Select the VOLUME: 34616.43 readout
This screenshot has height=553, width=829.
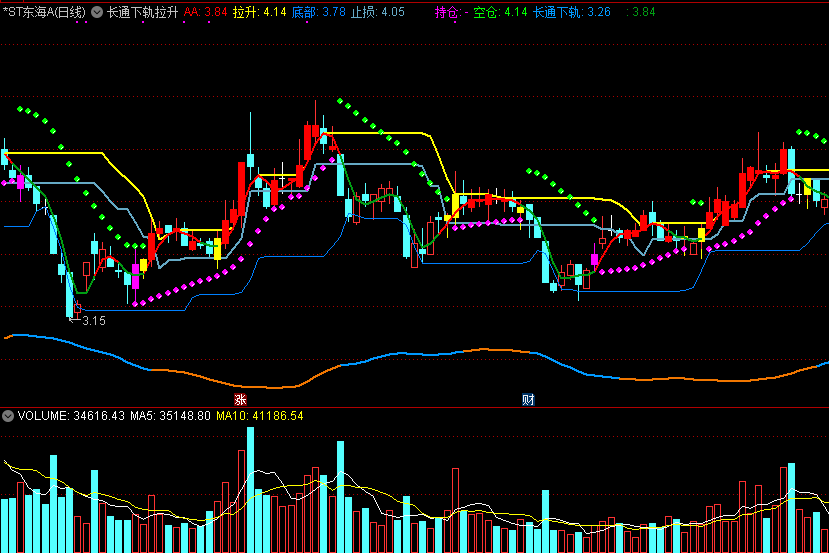71,416
